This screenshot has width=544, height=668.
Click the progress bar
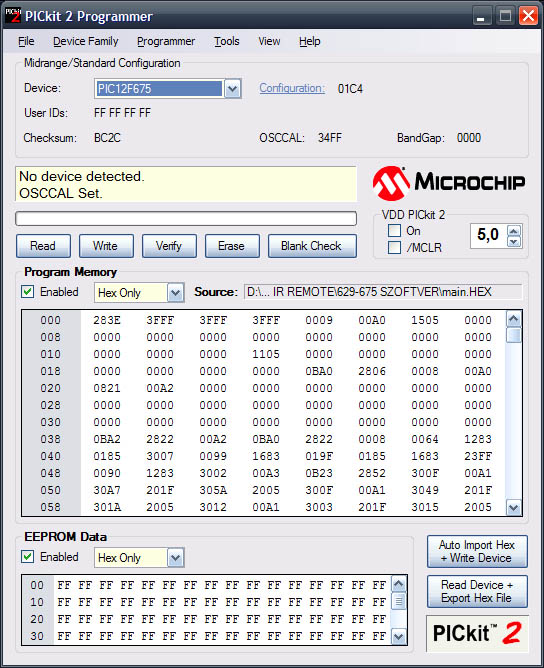[186, 219]
